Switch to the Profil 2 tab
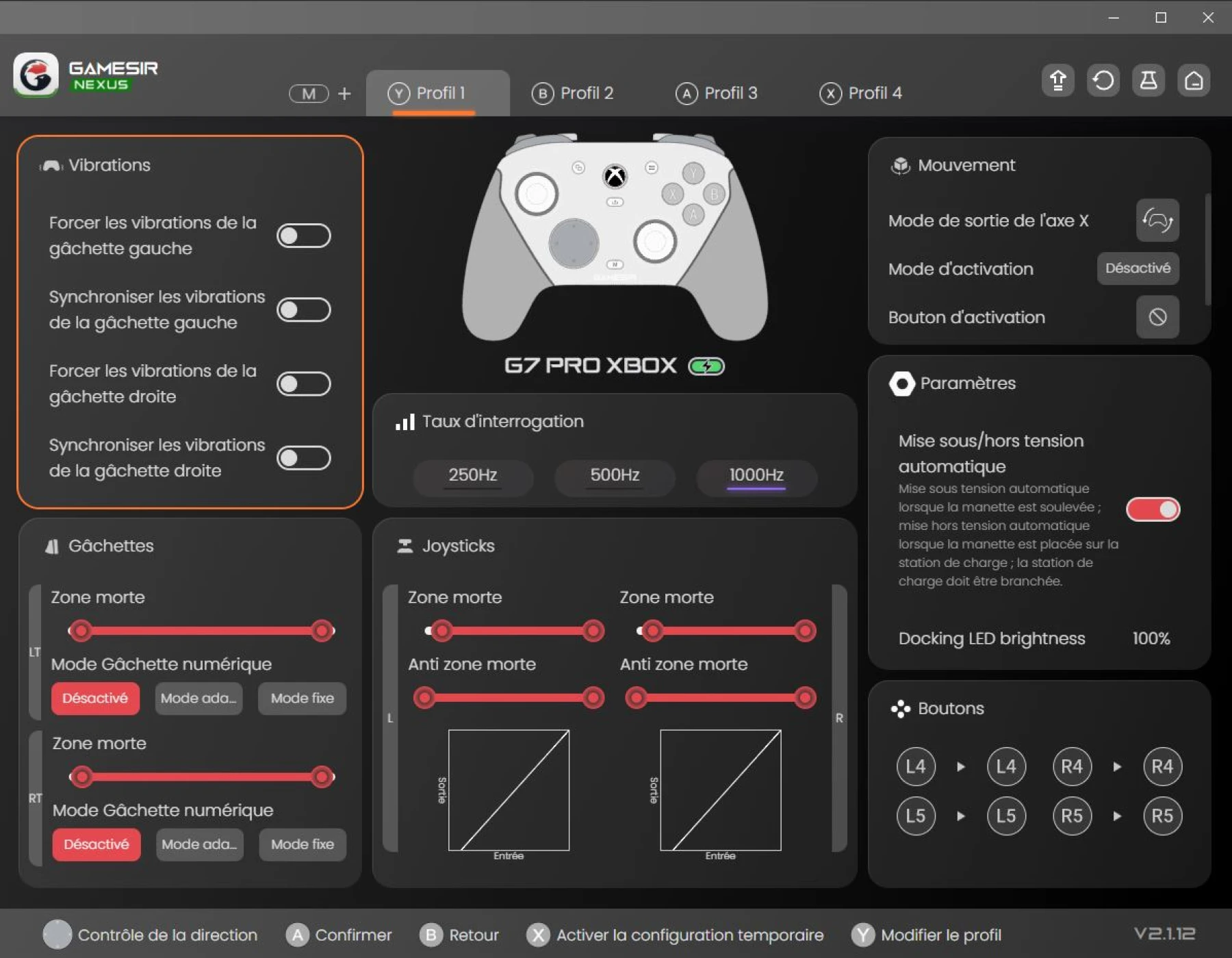 (574, 93)
